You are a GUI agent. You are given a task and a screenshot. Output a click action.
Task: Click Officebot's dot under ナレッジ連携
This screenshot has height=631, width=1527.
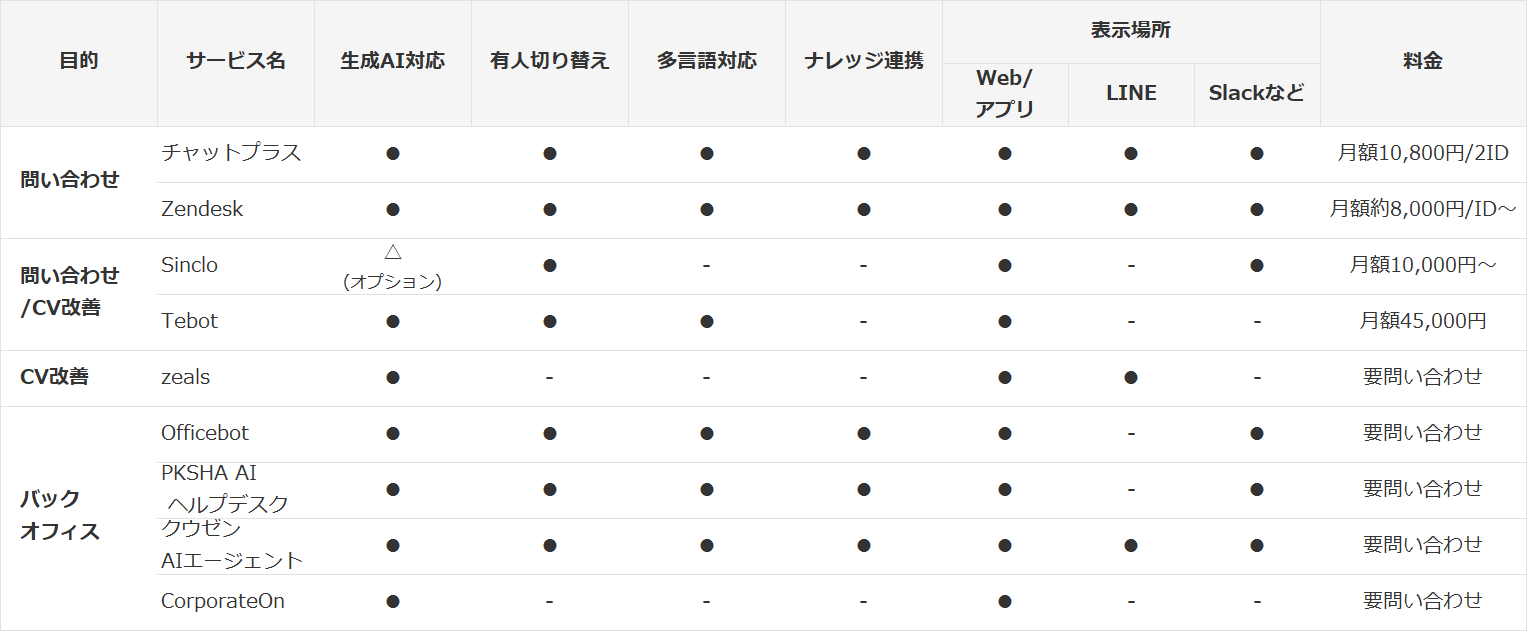click(864, 434)
